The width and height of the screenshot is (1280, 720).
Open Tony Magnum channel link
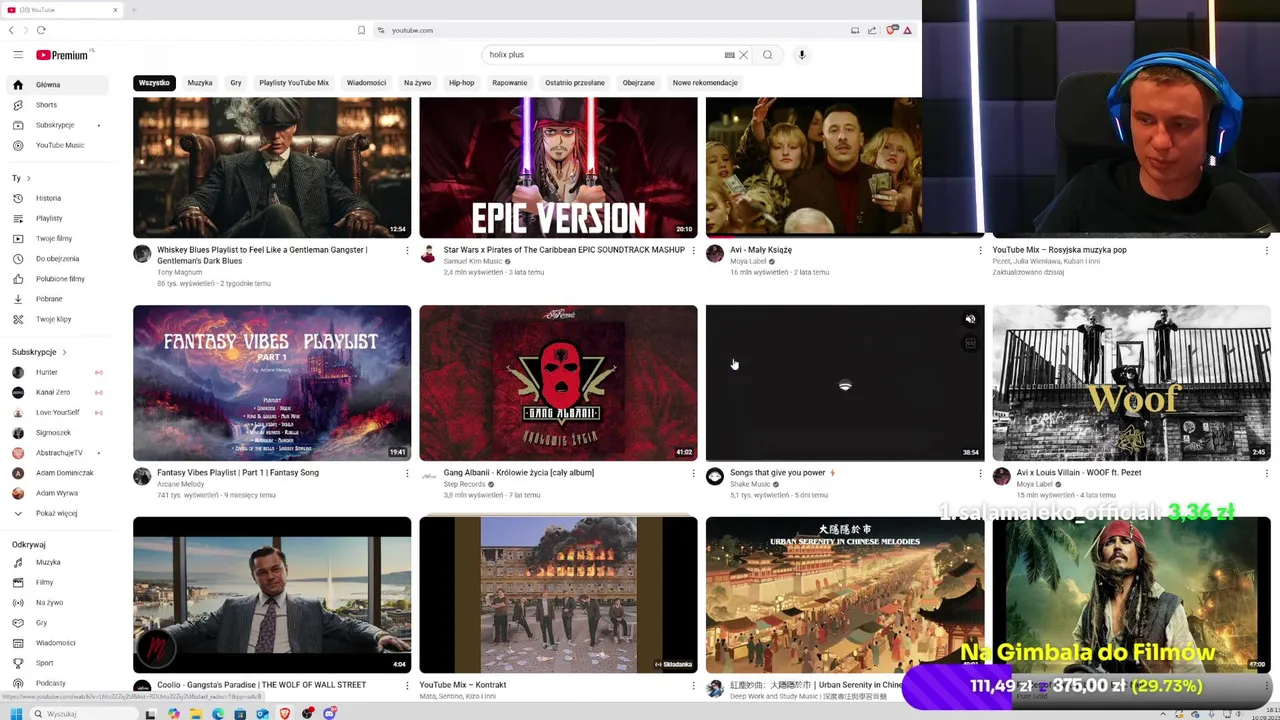(179, 272)
